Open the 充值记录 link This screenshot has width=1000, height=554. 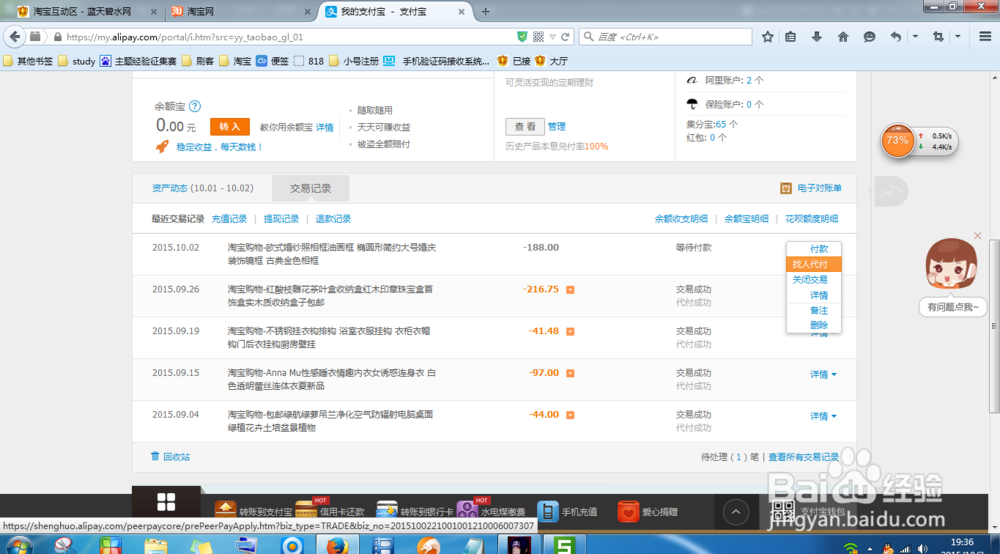coord(229,219)
